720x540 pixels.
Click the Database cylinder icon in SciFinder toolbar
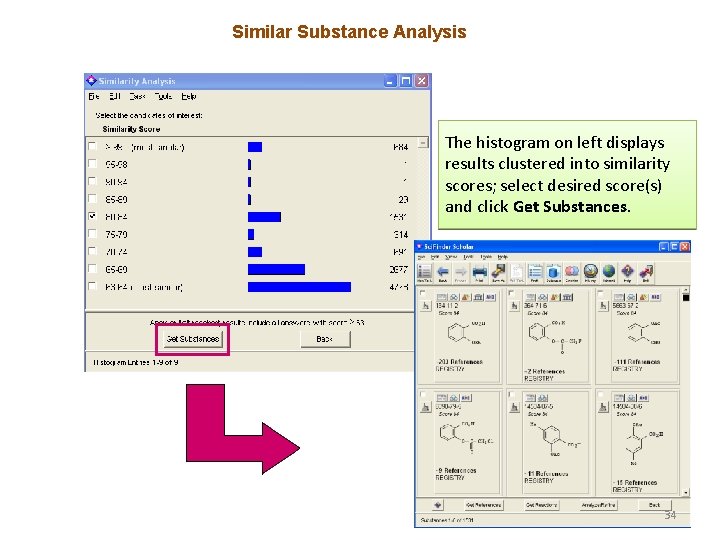coord(553,272)
